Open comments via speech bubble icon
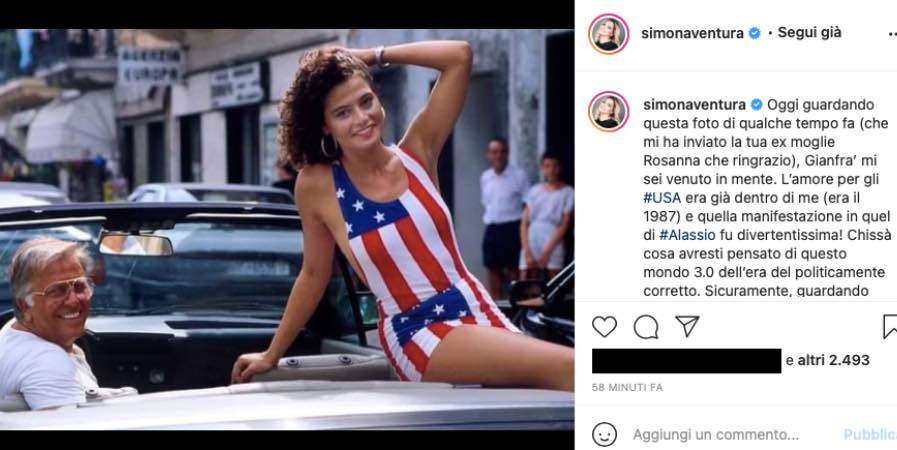 click(646, 327)
